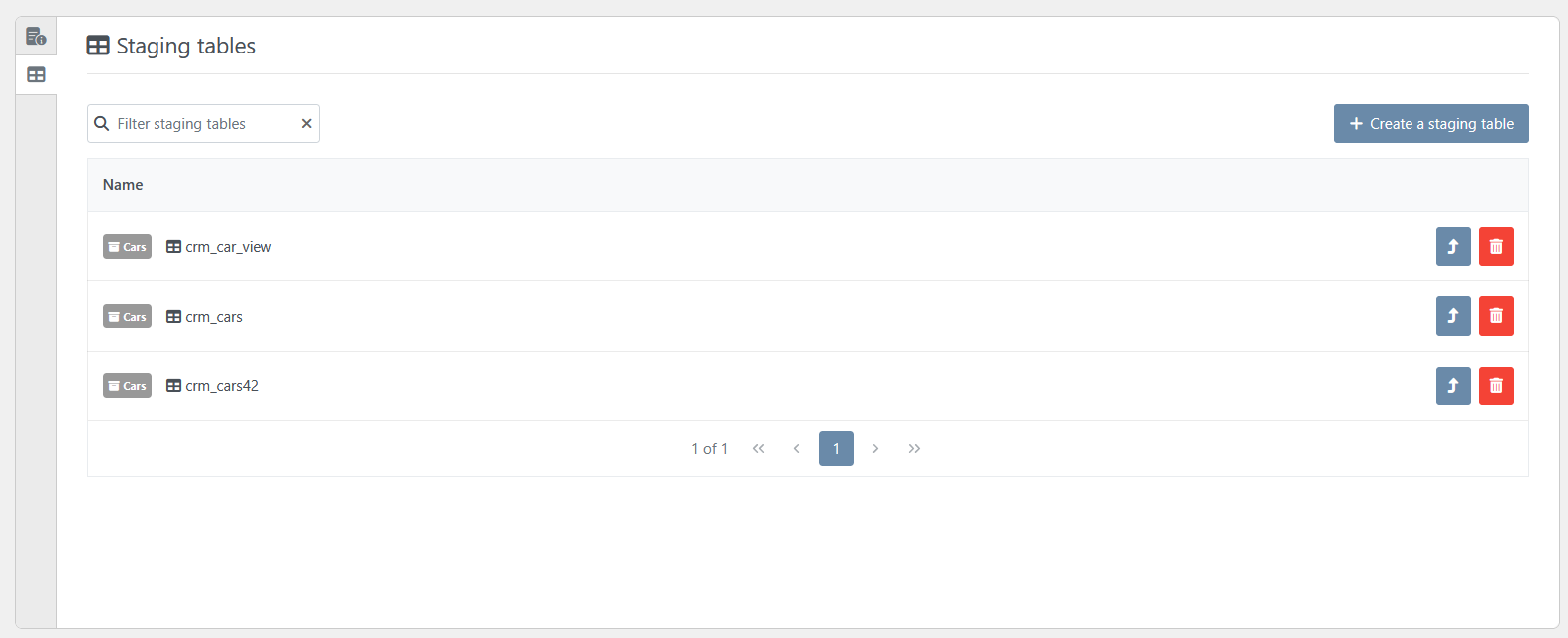
Task: Jump to the last page of results
Action: pos(914,449)
